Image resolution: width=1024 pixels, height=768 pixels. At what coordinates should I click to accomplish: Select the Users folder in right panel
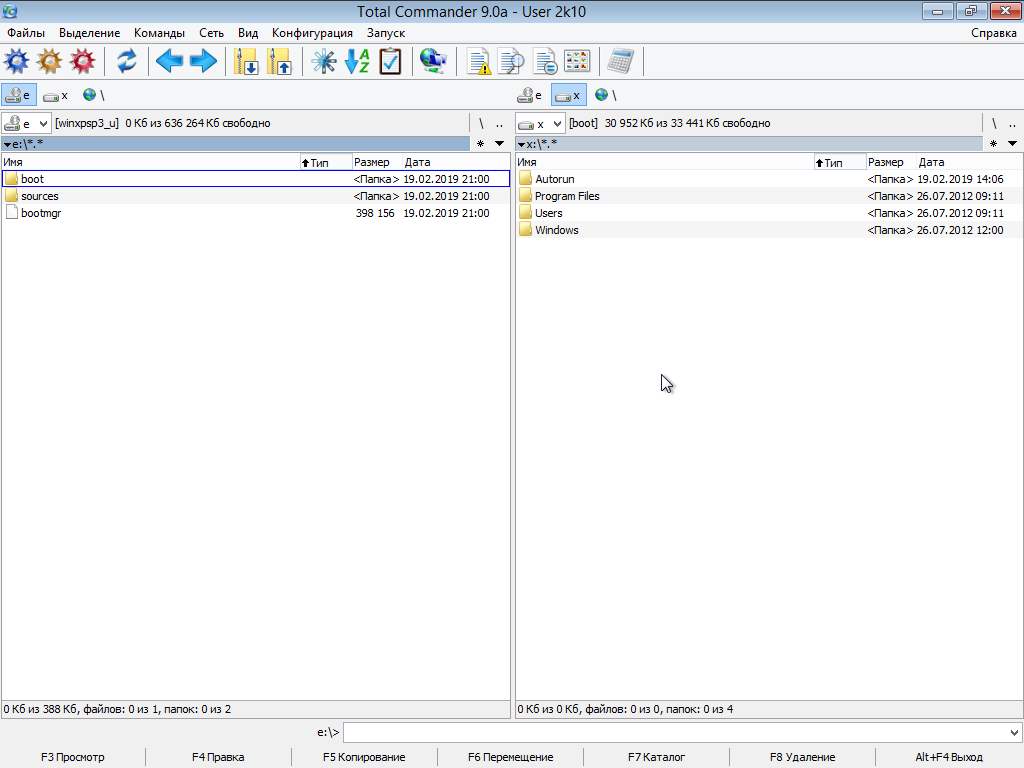[x=769, y=213]
